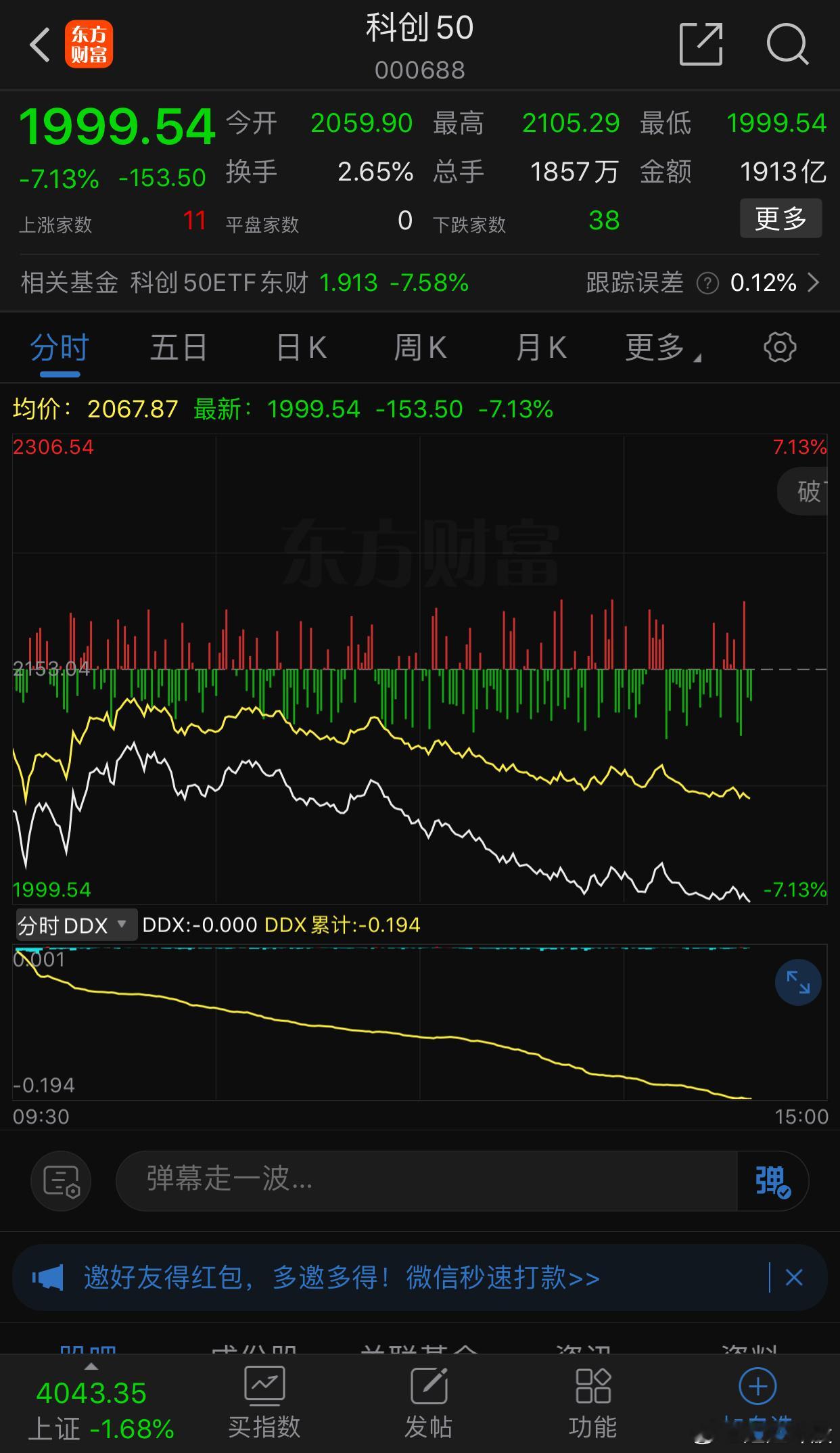Switch to the 月K tab

click(x=540, y=347)
